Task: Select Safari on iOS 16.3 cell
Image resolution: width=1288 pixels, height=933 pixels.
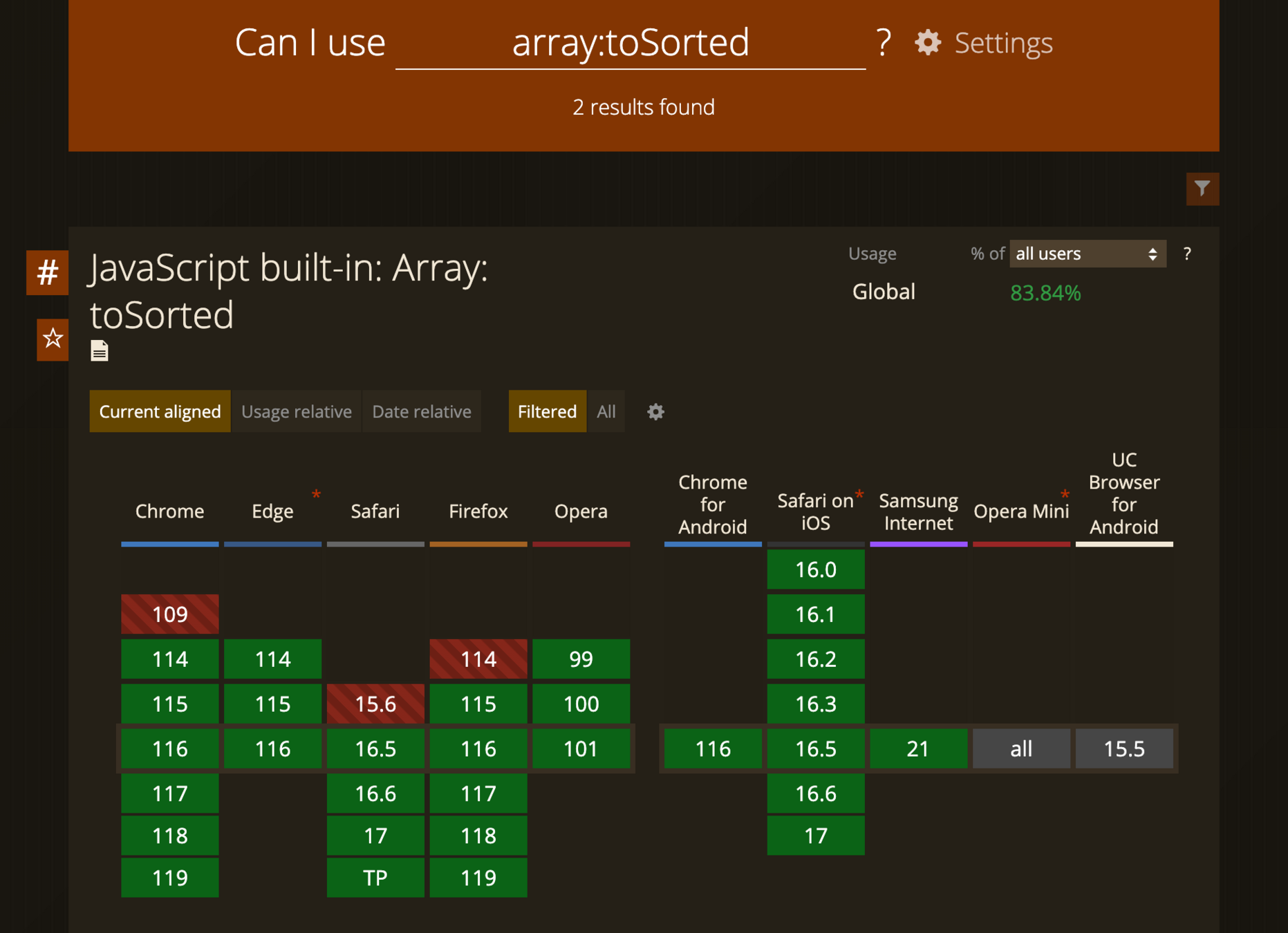Action: click(x=816, y=704)
